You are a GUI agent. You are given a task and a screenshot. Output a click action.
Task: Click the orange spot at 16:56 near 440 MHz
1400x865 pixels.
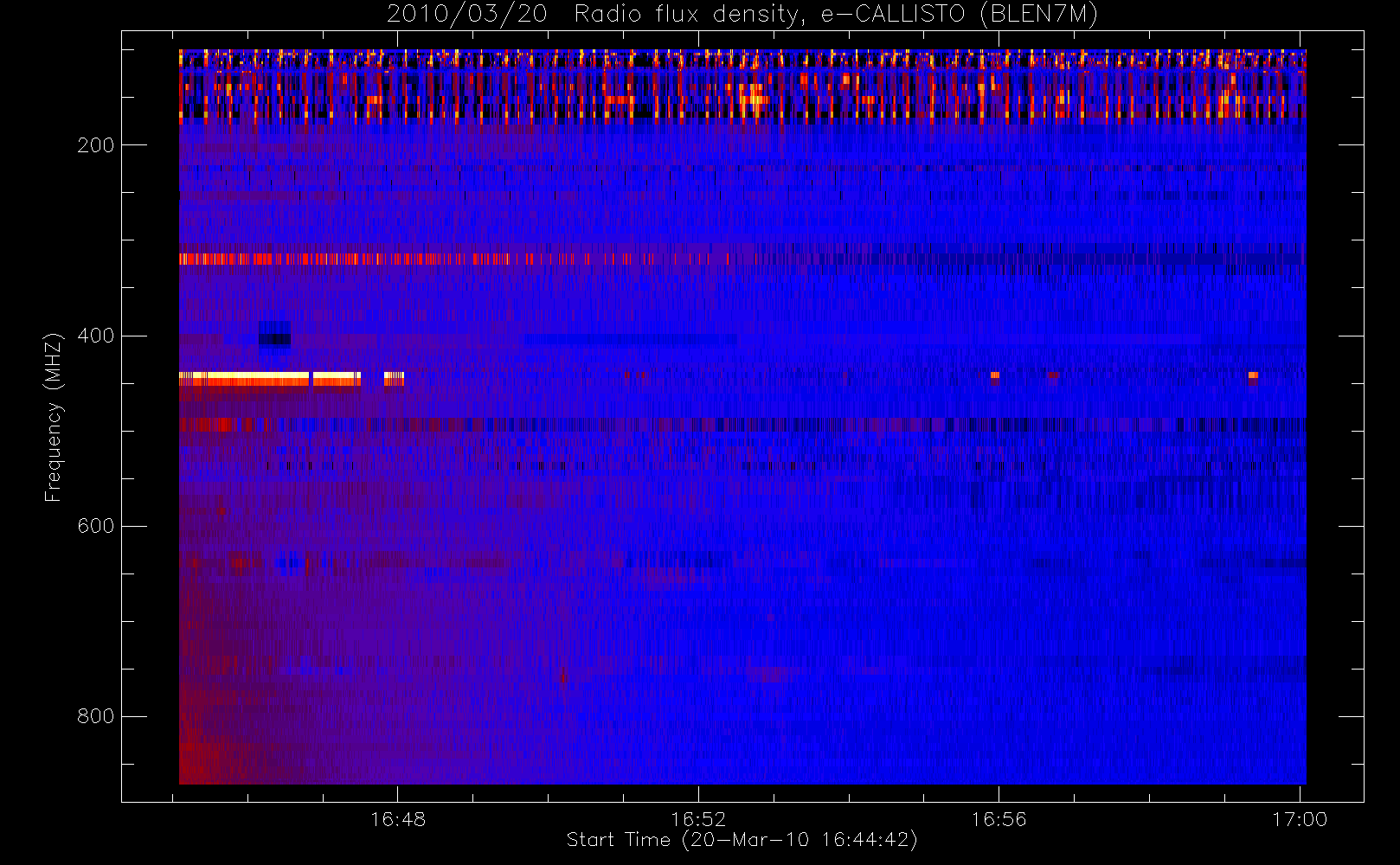point(995,375)
